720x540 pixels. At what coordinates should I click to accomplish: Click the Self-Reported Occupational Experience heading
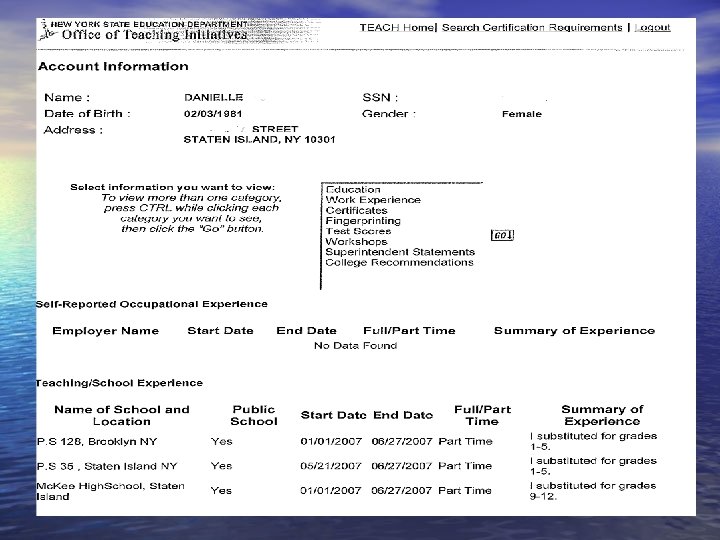[152, 304]
